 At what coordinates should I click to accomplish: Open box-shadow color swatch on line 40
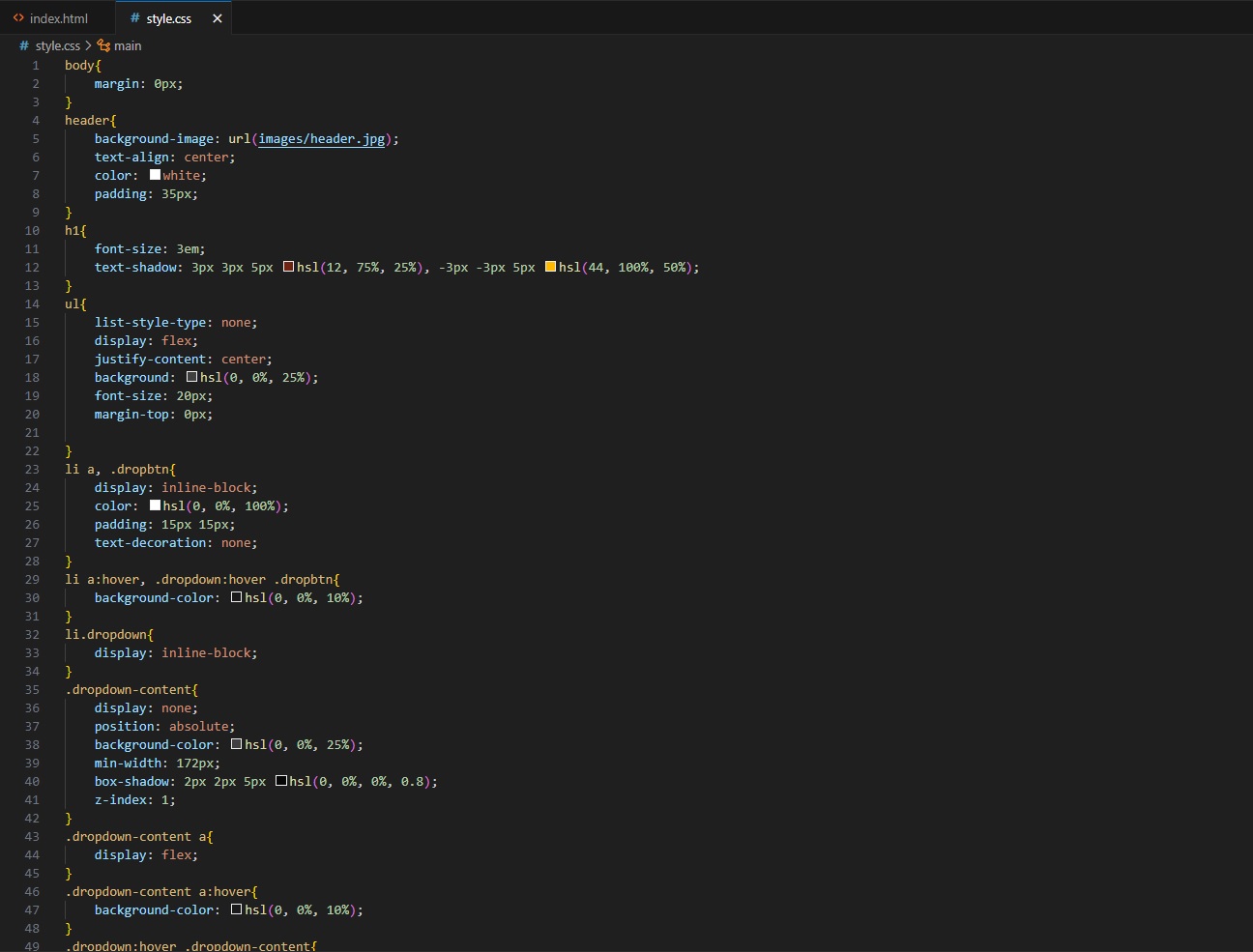tap(280, 781)
